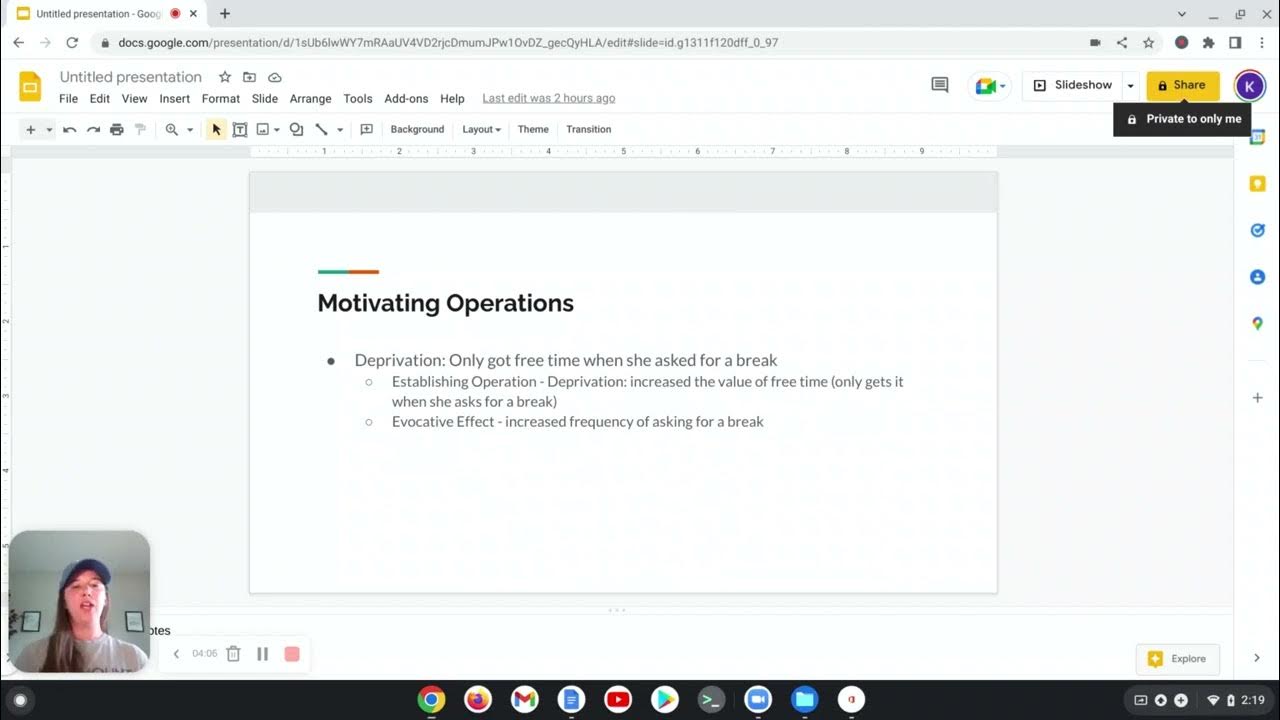Open the image insert dropdown arrow
The image size is (1280, 720).
click(277, 130)
